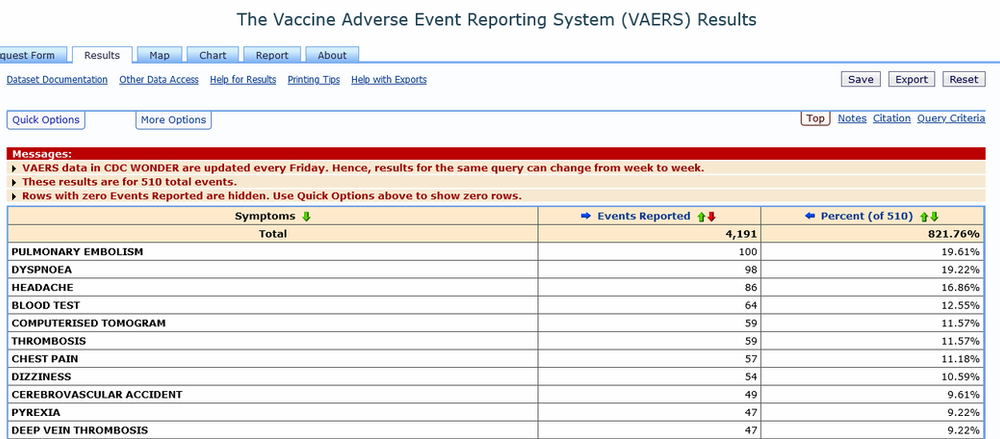Follow the Help with Exports link
The width and height of the screenshot is (1000, 439).
(389, 80)
